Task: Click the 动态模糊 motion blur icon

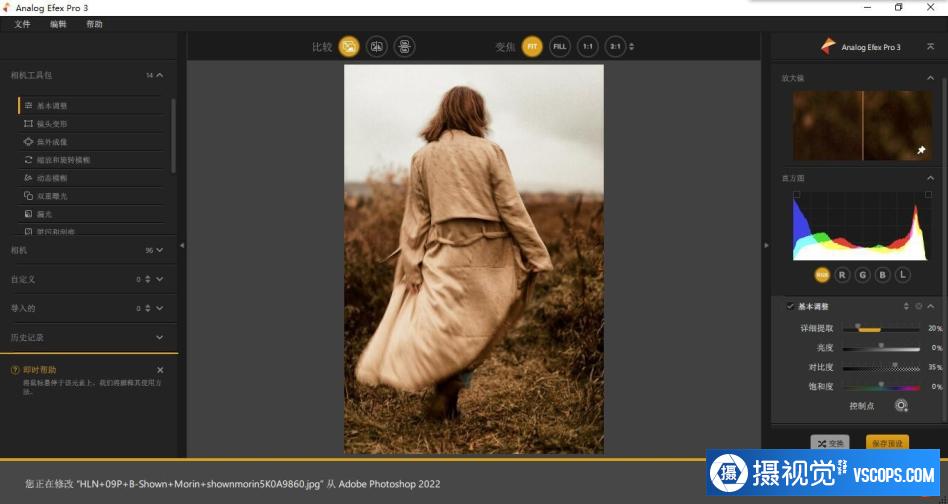Action: tap(28, 178)
